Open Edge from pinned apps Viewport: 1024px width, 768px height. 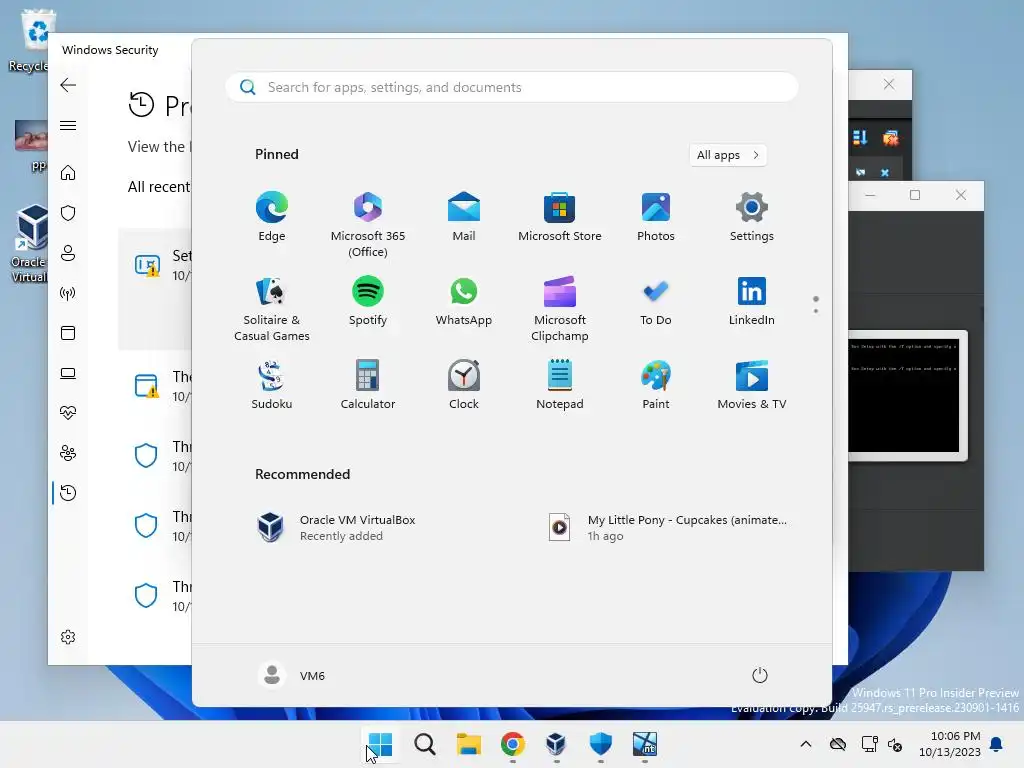pos(272,217)
